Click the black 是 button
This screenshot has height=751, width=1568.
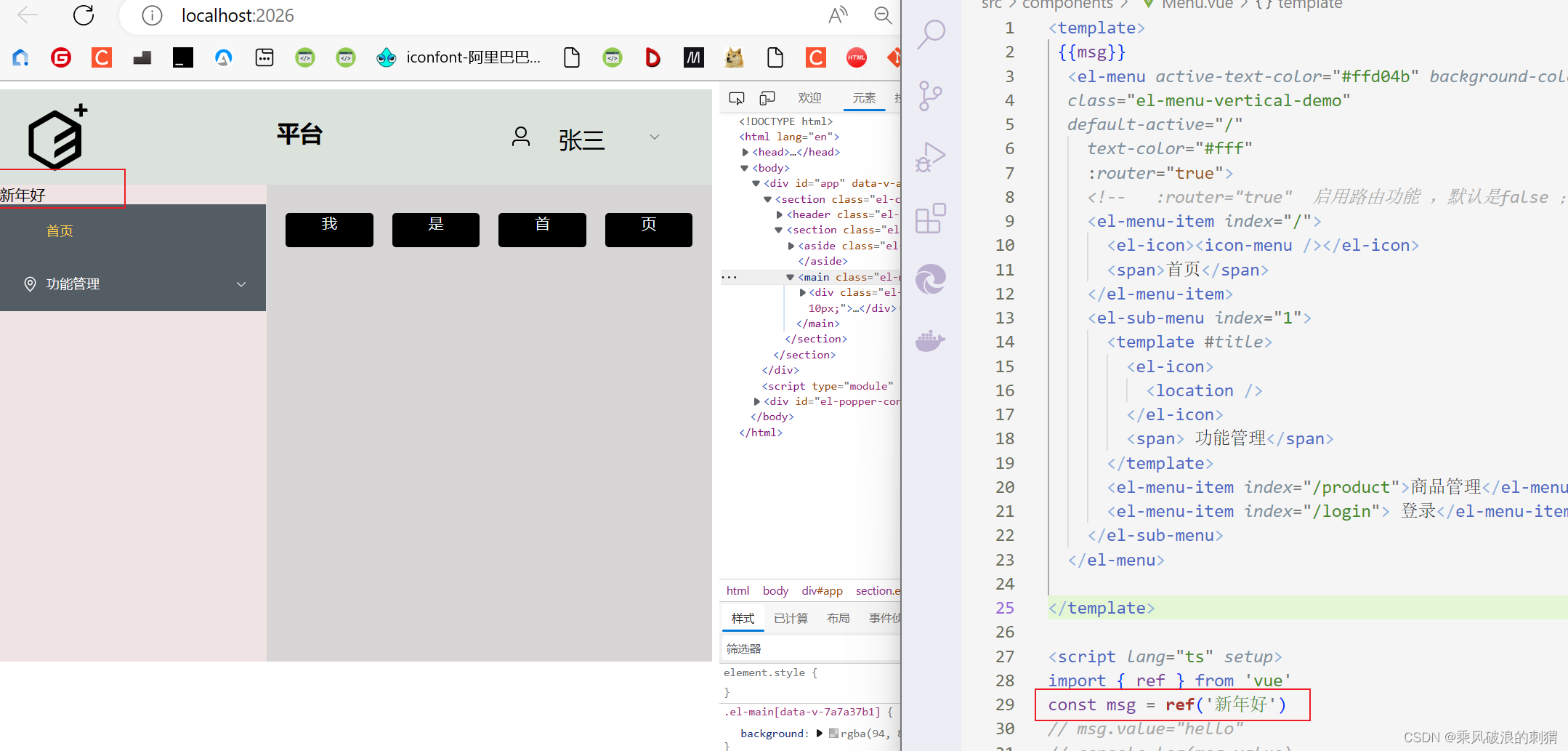pyautogui.click(x=436, y=230)
